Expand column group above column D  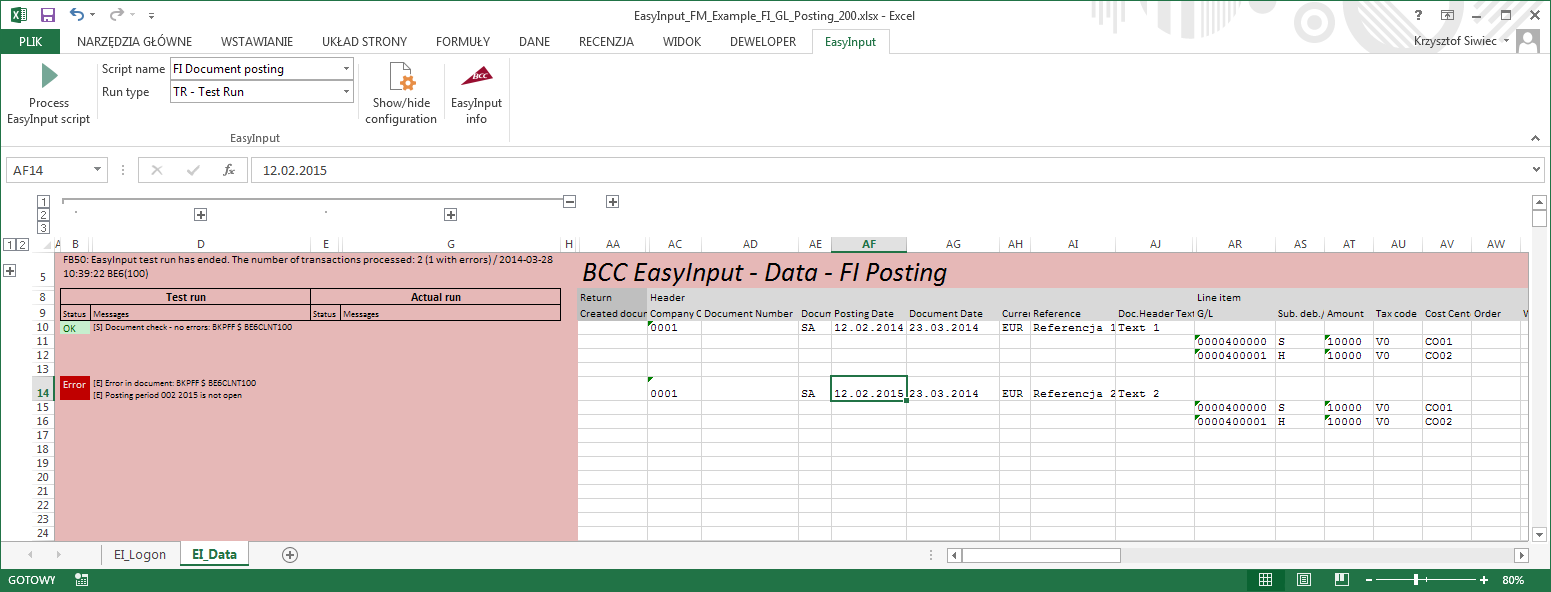(200, 214)
